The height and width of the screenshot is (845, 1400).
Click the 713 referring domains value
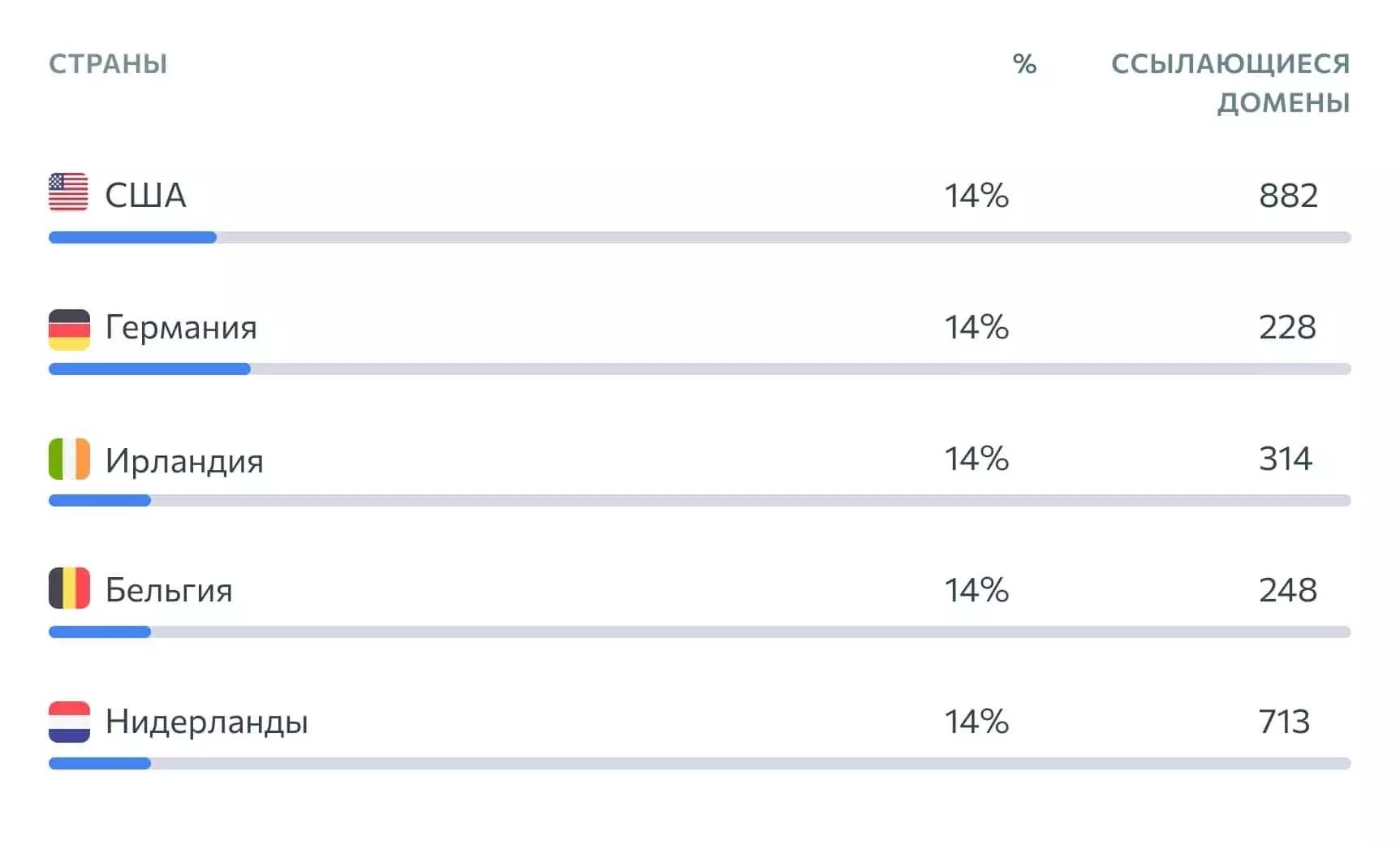[1284, 722]
